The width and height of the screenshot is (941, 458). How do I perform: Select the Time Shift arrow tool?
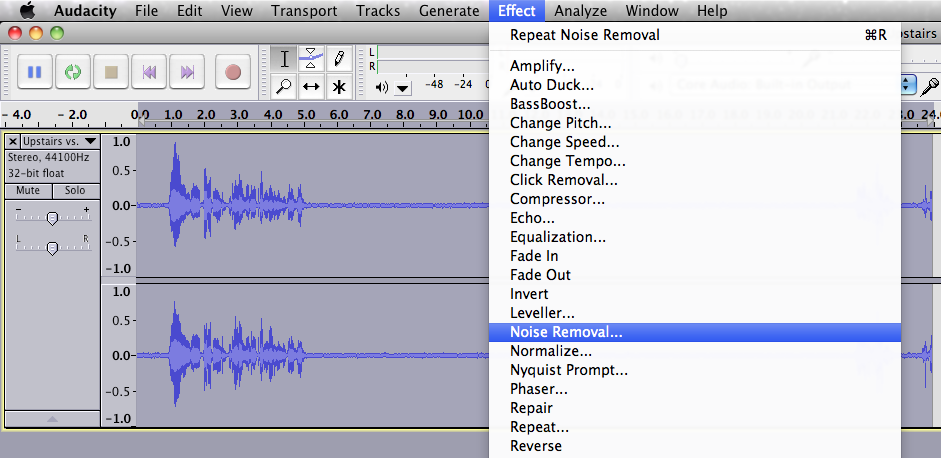click(312, 86)
